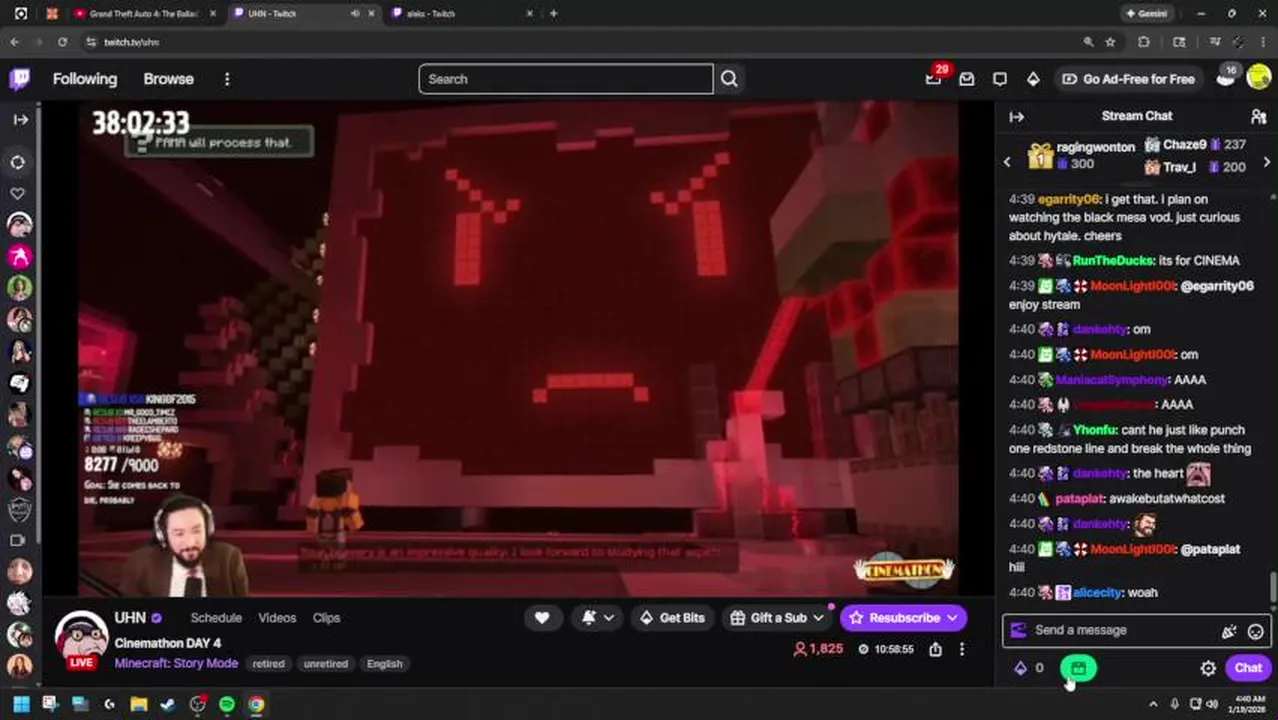Open the Twitch inbox notifications
The width and height of the screenshot is (1278, 720).
967,79
